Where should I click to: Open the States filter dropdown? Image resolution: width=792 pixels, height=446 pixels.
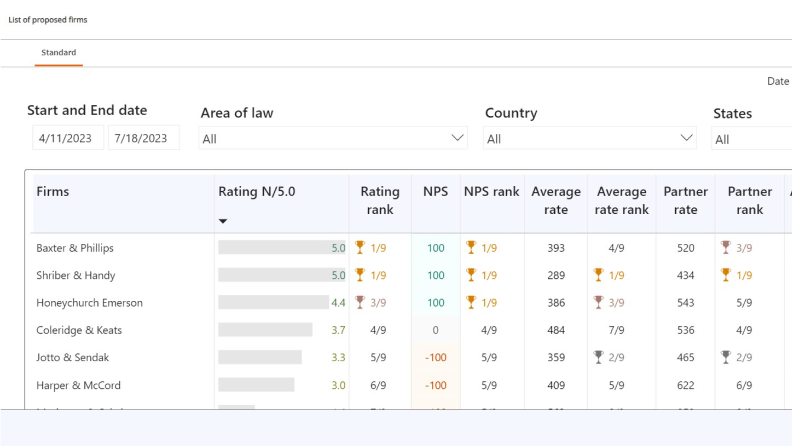[750, 139]
